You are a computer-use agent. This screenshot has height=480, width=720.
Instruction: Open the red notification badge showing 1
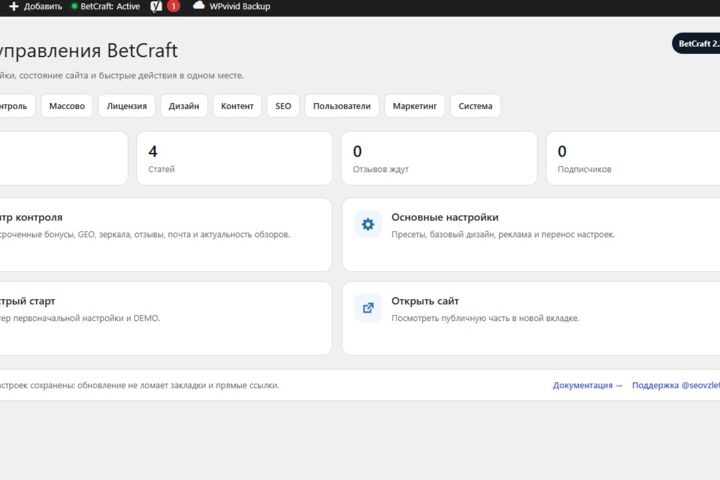click(174, 6)
